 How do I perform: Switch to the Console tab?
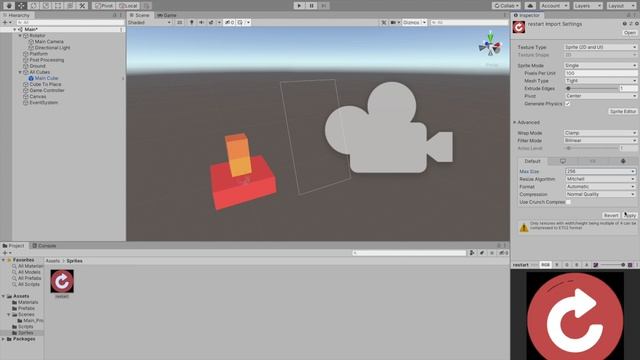point(44,246)
